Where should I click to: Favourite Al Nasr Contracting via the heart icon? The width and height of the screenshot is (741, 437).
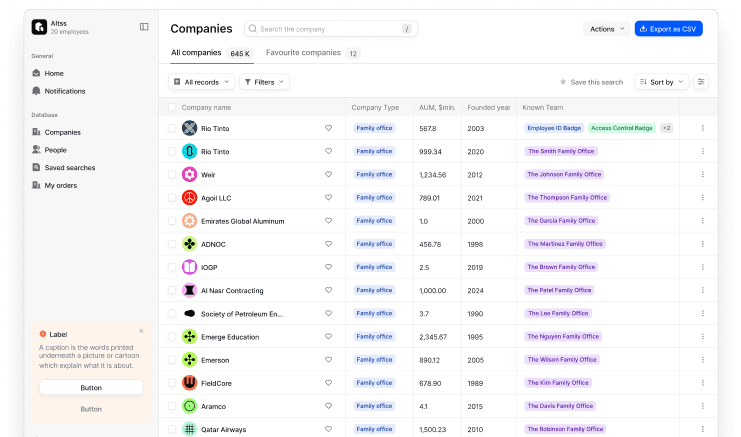click(x=328, y=290)
